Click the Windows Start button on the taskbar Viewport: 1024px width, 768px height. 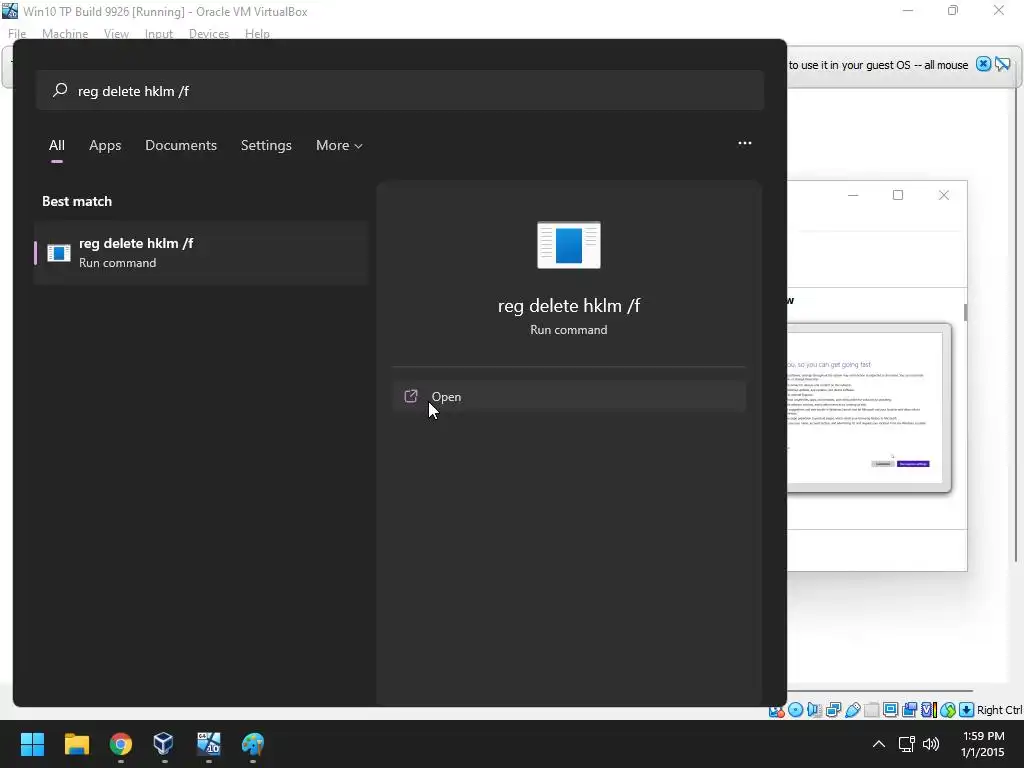click(x=32, y=744)
